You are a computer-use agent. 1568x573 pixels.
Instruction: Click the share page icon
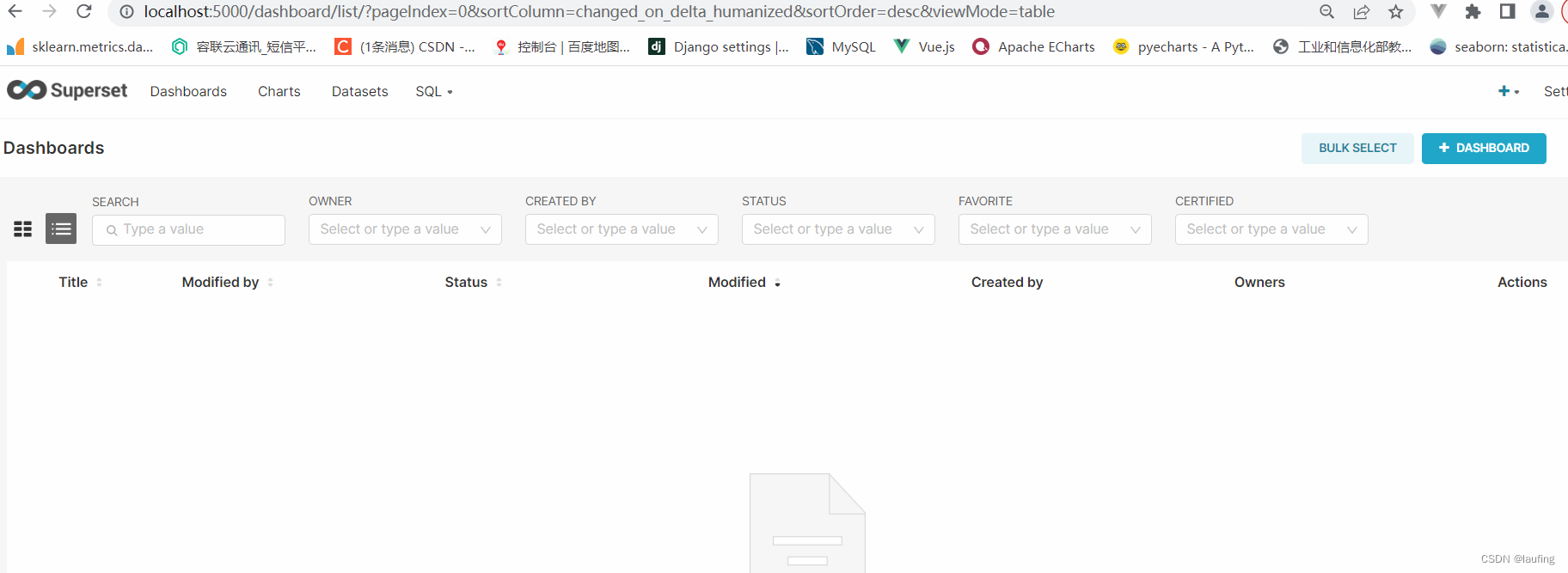pyautogui.click(x=1361, y=12)
